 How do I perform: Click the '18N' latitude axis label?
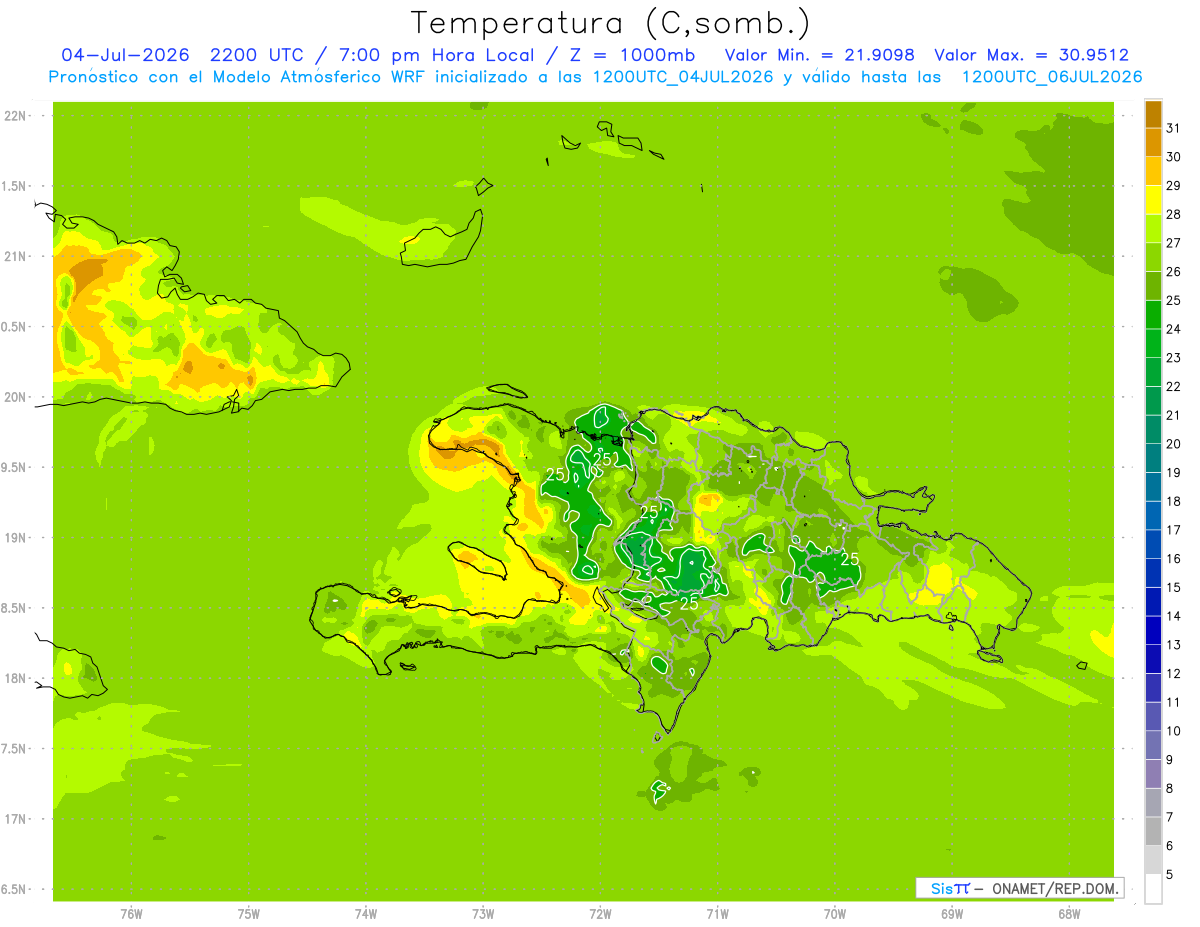(x=14, y=678)
